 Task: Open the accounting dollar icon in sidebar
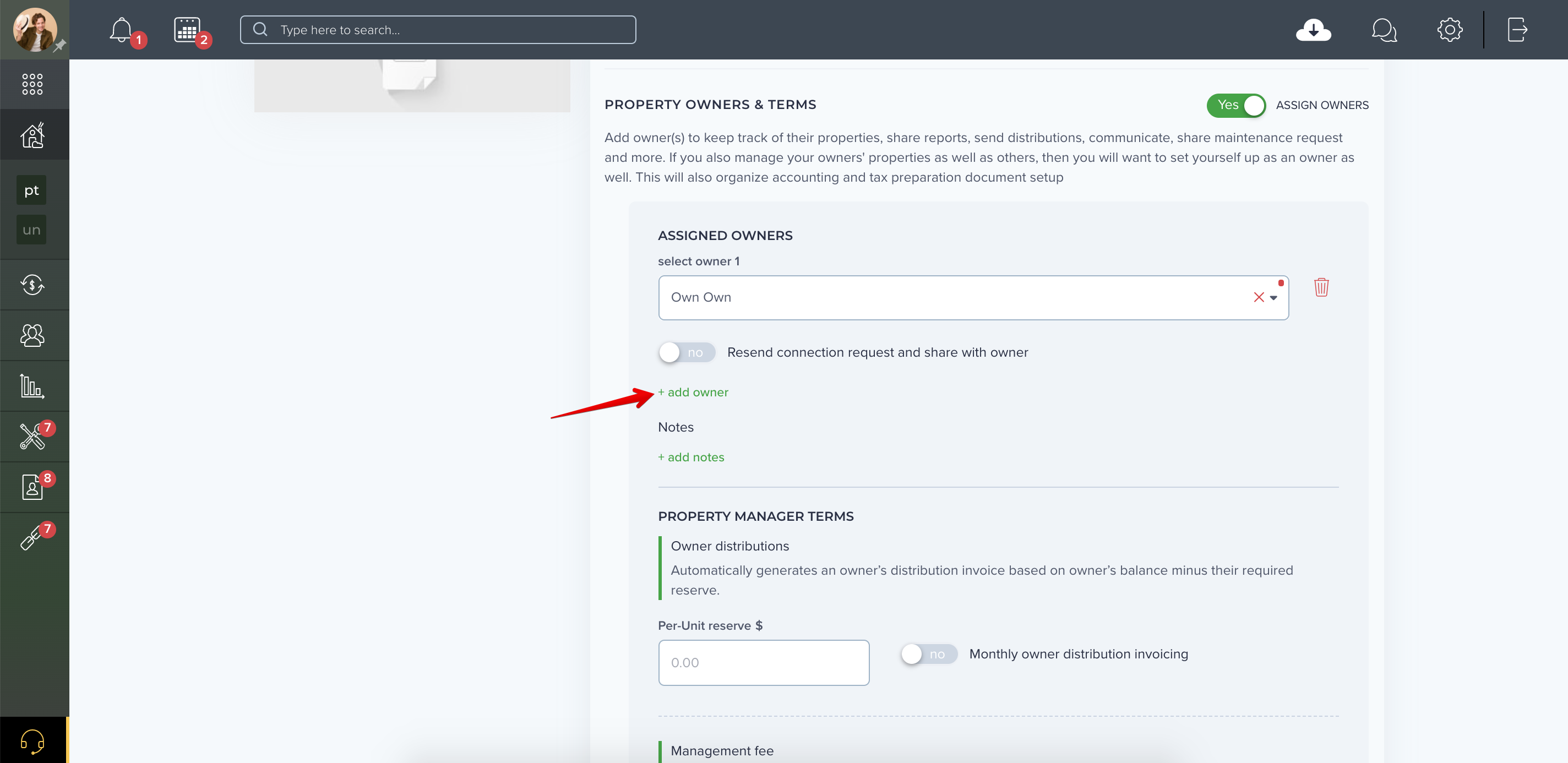(x=32, y=285)
